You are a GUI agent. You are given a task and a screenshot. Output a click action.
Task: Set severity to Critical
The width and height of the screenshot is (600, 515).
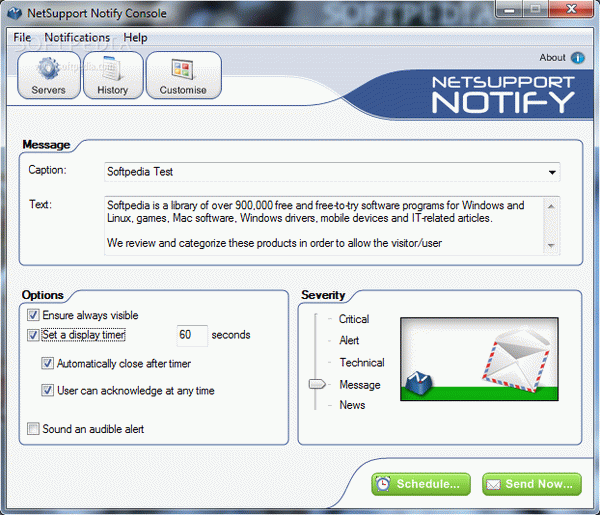[x=354, y=319]
